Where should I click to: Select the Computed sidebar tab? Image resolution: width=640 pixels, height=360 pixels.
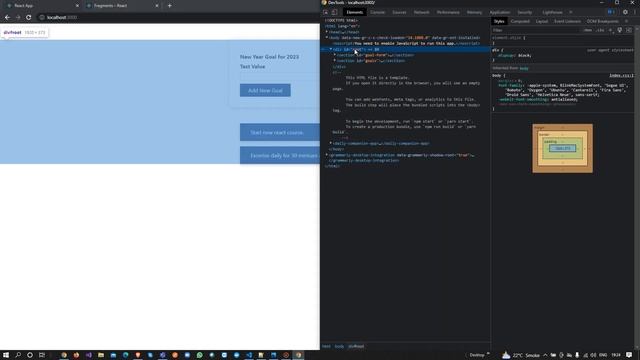click(x=520, y=21)
